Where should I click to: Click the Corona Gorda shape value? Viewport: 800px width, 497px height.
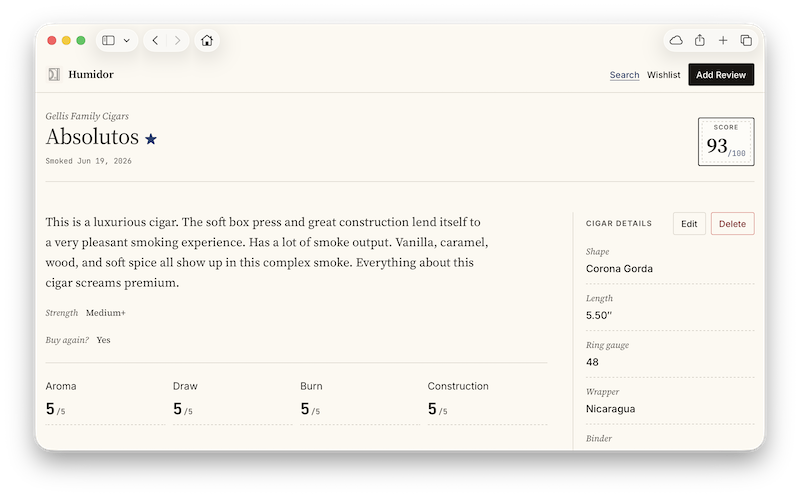point(619,268)
